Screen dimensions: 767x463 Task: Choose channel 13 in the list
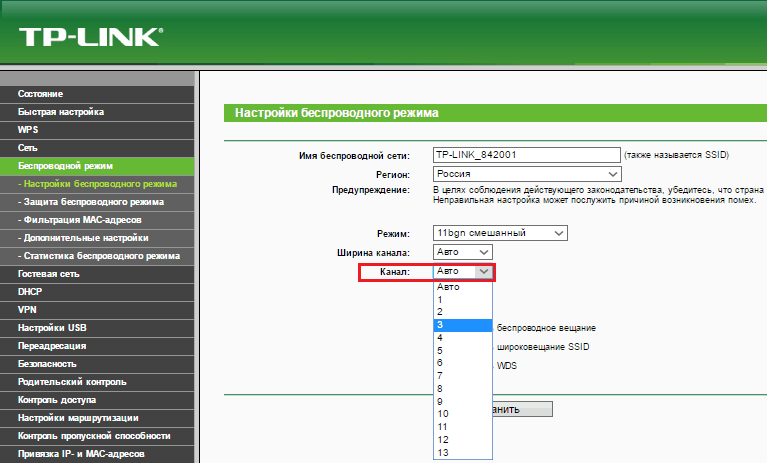[x=463, y=452]
